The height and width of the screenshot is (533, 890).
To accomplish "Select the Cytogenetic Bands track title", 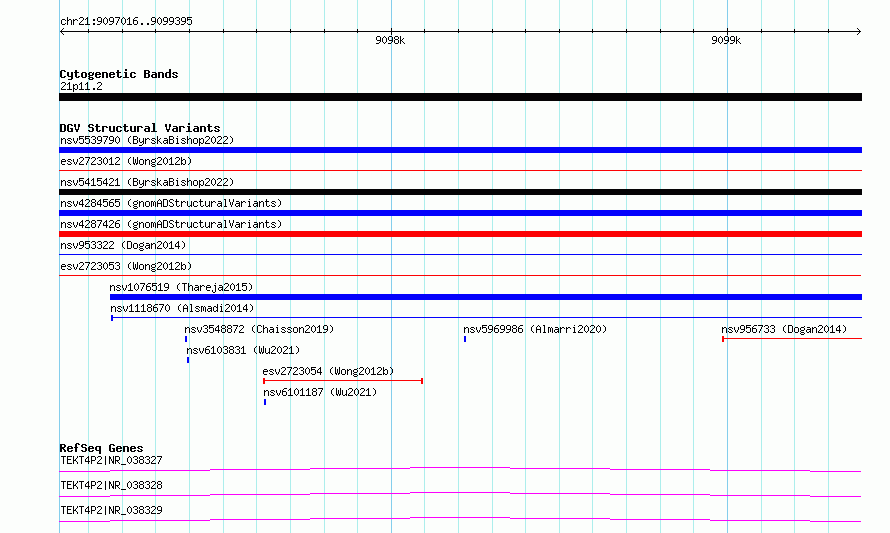I will coord(119,74).
